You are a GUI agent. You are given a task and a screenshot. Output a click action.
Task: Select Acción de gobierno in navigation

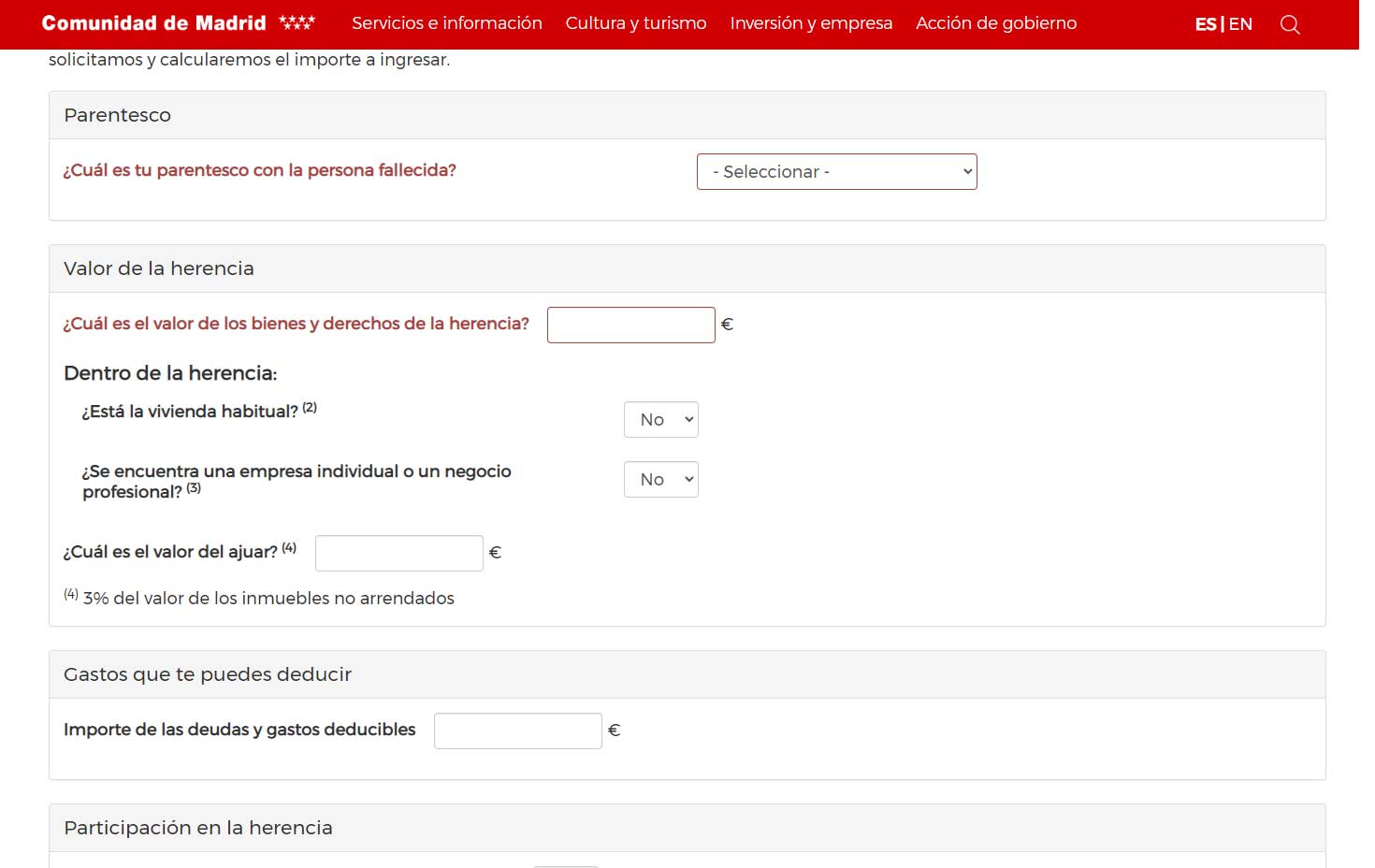(x=995, y=23)
